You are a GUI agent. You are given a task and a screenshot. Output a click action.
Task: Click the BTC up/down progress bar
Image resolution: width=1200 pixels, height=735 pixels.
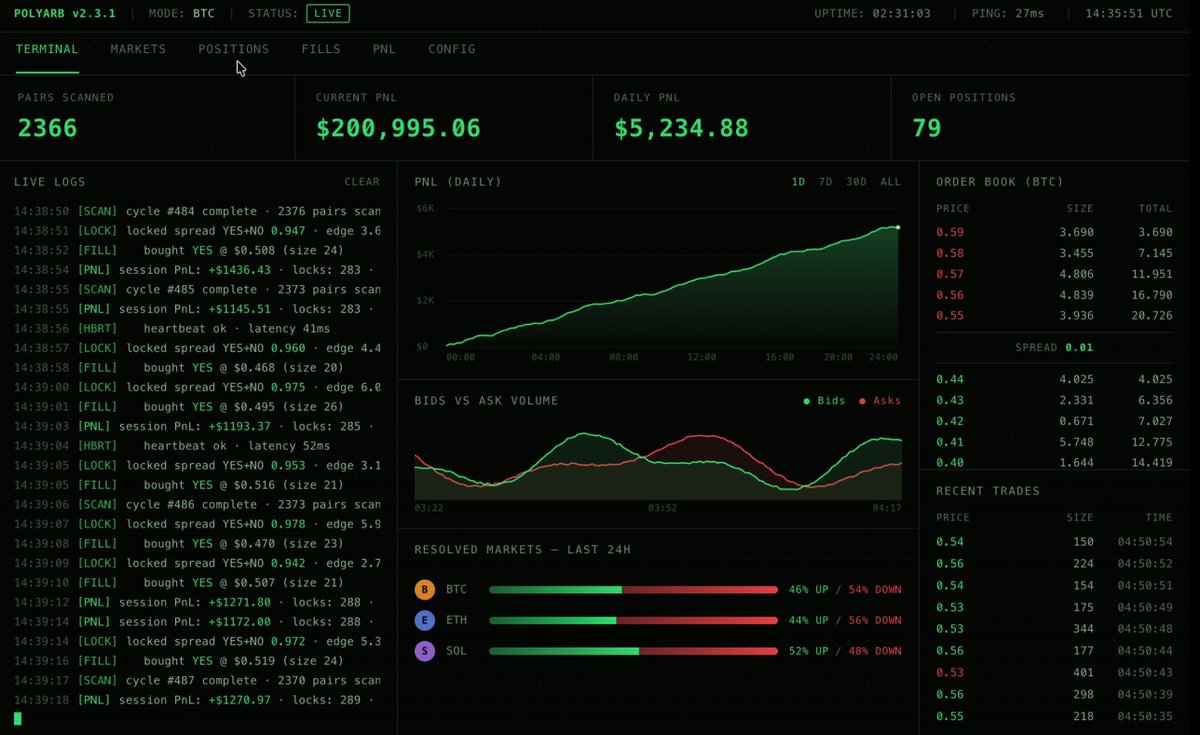pos(633,590)
